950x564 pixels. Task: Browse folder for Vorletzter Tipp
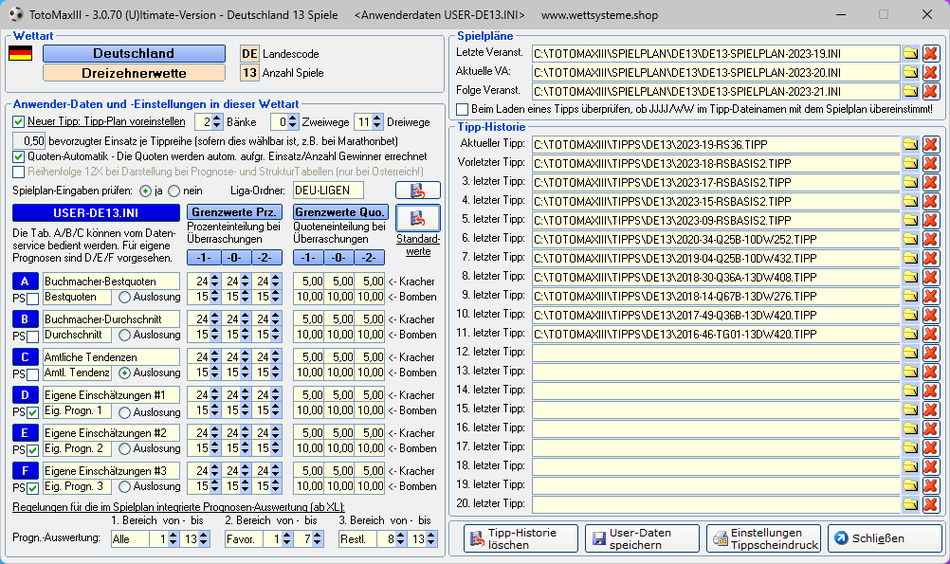(x=910, y=163)
